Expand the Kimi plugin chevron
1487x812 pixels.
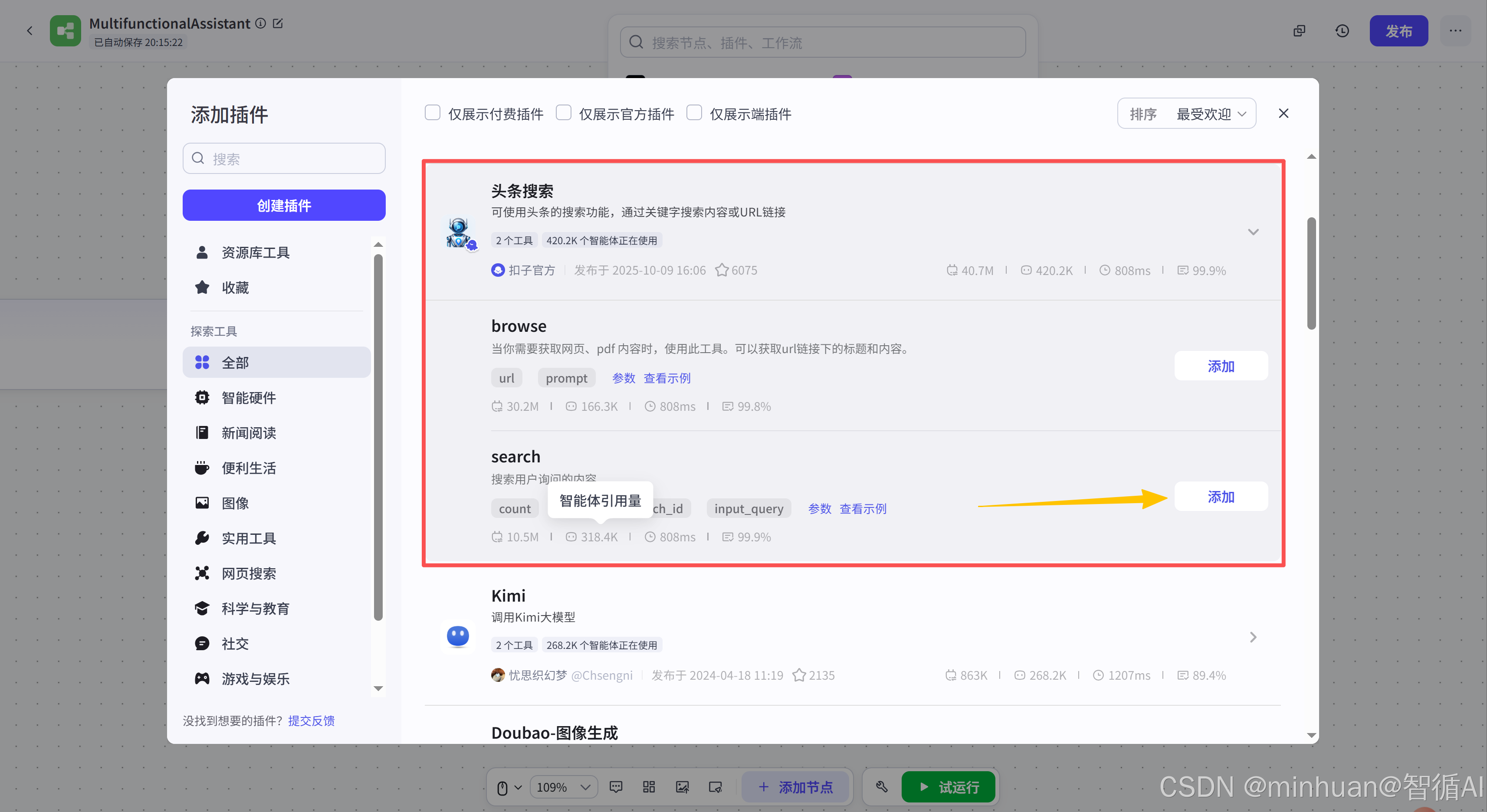[x=1253, y=637]
